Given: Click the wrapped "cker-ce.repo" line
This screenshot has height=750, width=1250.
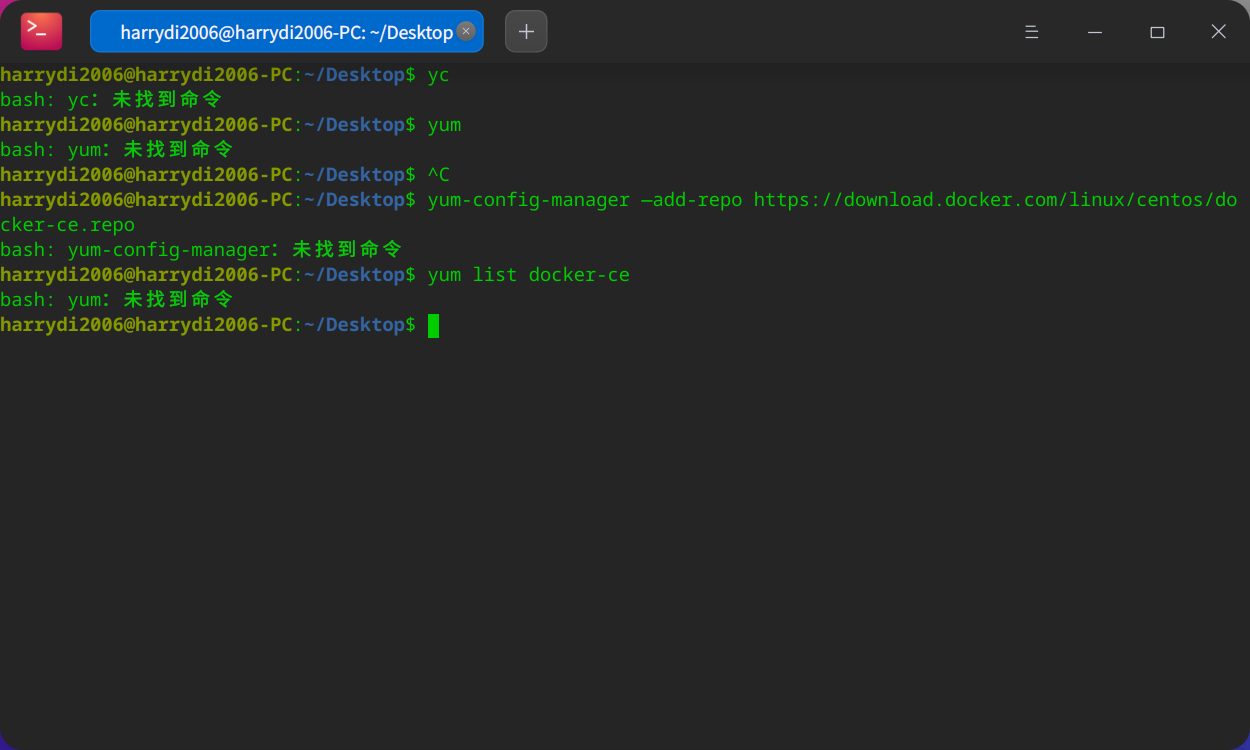Looking at the screenshot, I should click(68, 225).
